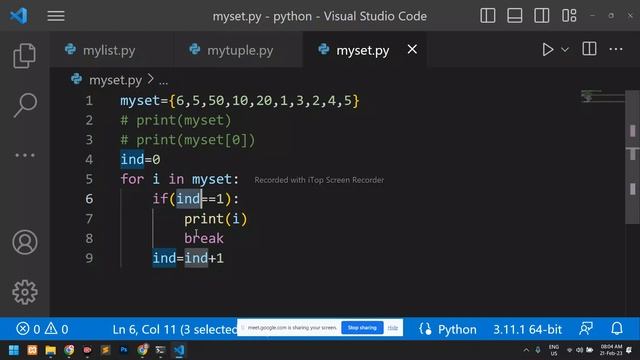The width and height of the screenshot is (640, 360).
Task: Toggle secondary side bar layout icon
Action: click(542, 16)
